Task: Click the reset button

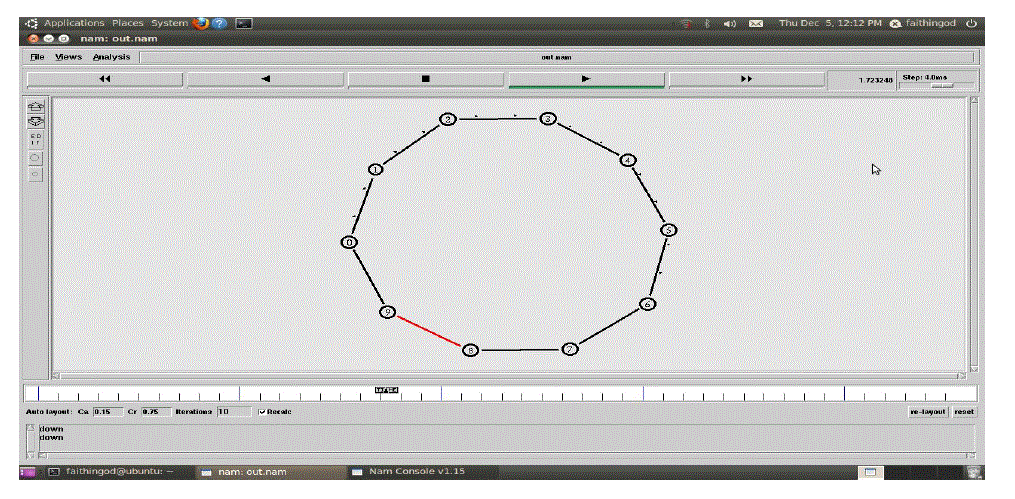Action: (x=963, y=412)
